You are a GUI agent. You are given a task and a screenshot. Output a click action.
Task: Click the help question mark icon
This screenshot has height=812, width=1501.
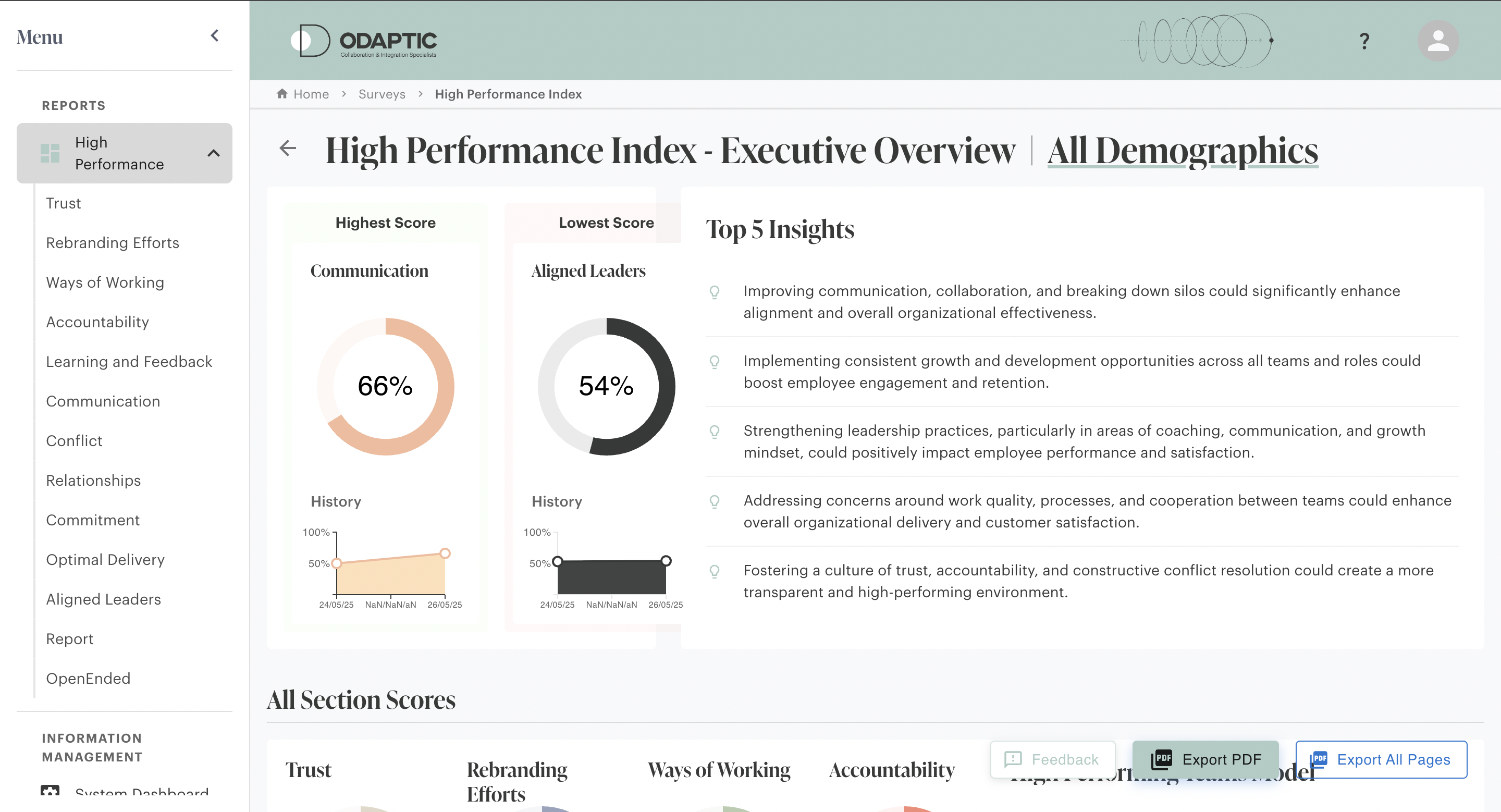point(1364,41)
